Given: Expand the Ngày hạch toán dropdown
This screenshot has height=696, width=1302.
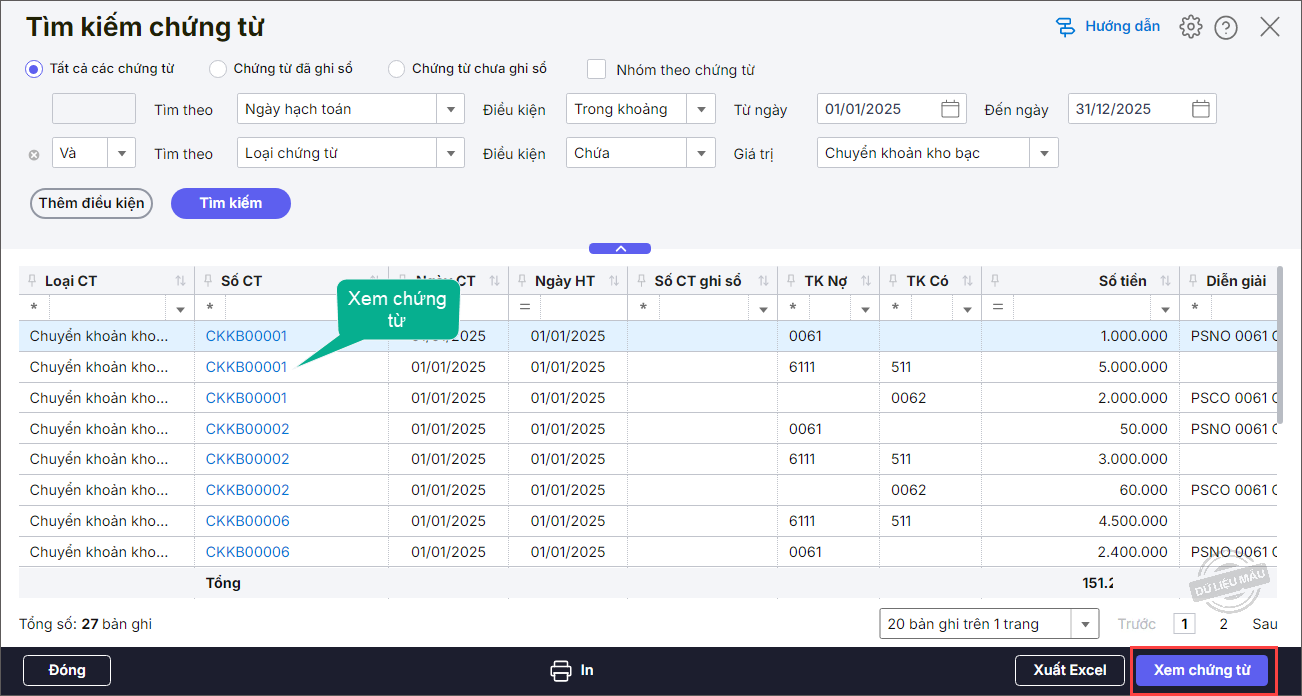Looking at the screenshot, I should tap(451, 109).
